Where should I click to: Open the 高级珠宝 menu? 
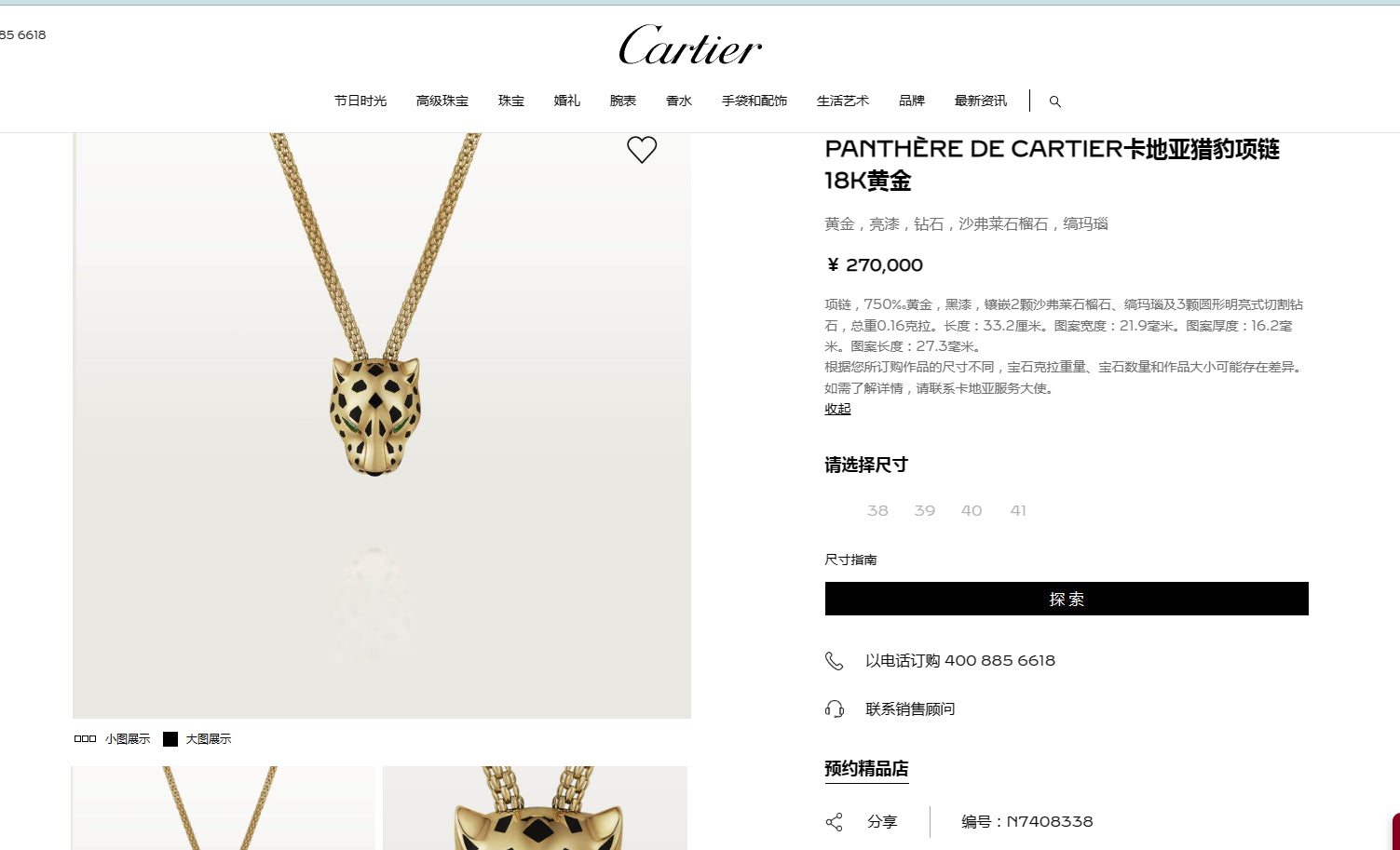pos(442,101)
